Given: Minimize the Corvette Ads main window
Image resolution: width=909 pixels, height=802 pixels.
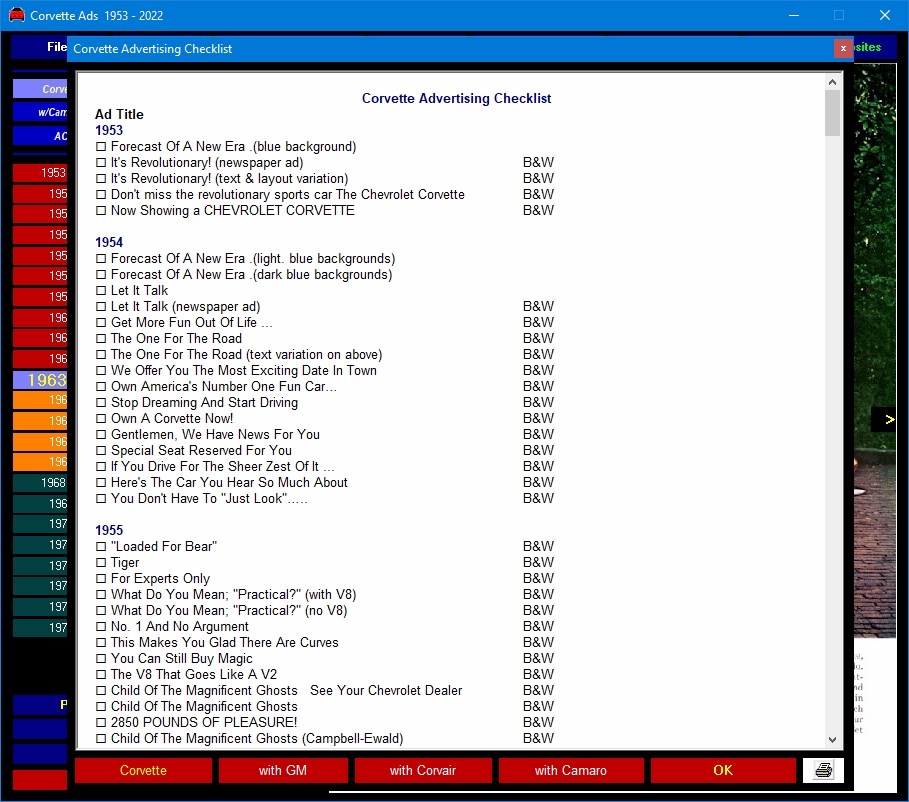Looking at the screenshot, I should [x=794, y=15].
